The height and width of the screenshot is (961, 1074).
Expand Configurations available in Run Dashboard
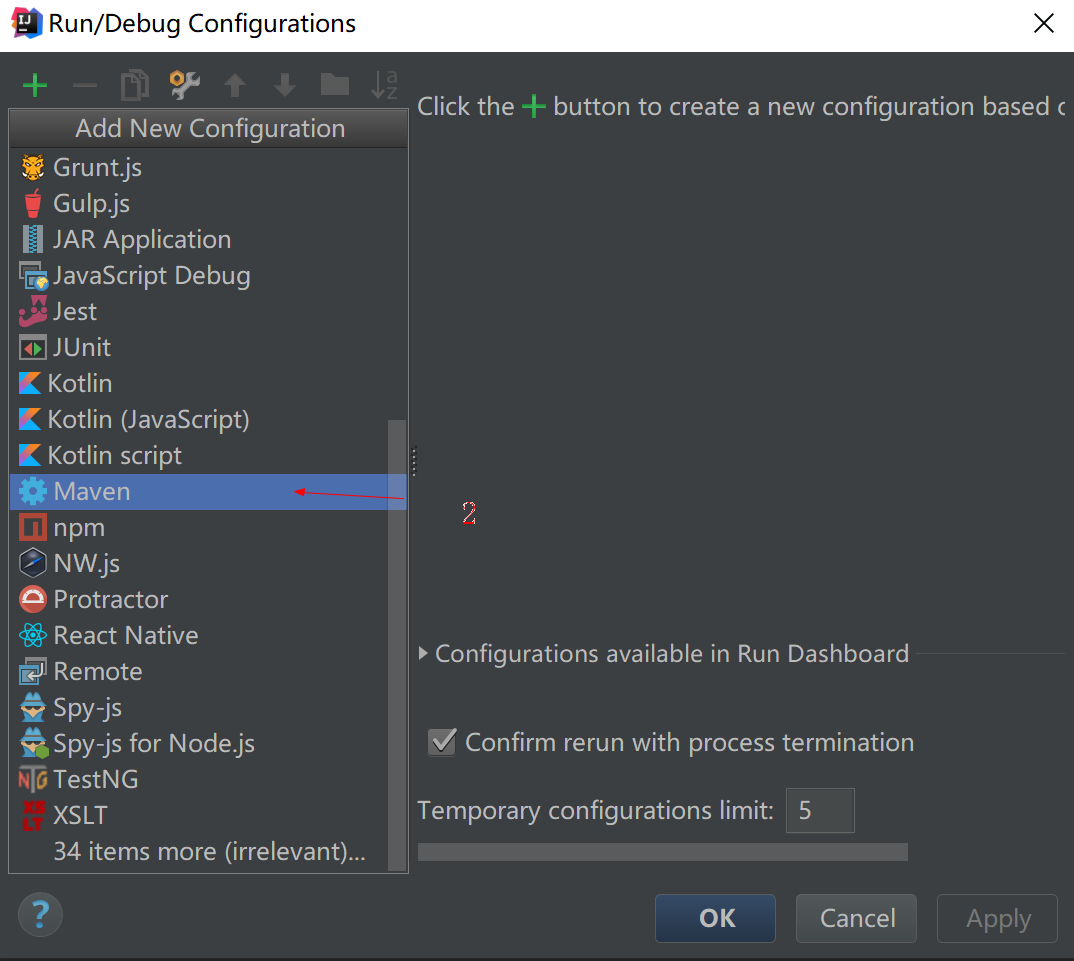423,653
